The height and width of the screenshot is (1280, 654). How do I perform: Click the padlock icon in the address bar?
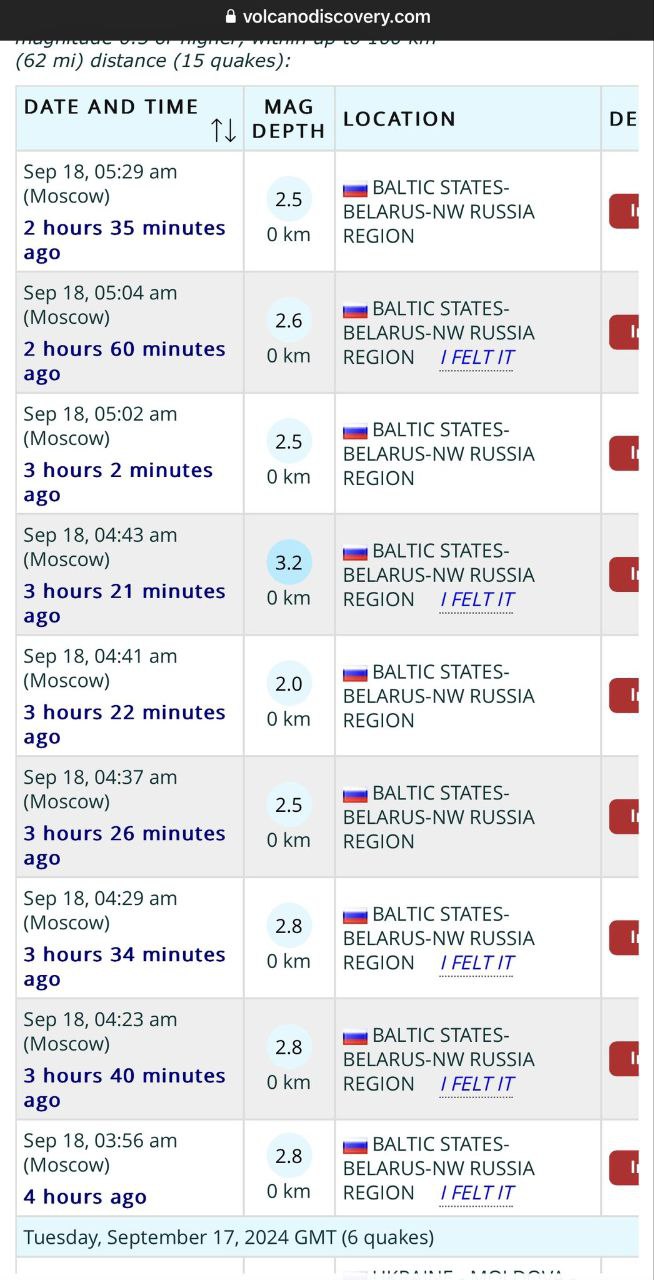pos(231,17)
